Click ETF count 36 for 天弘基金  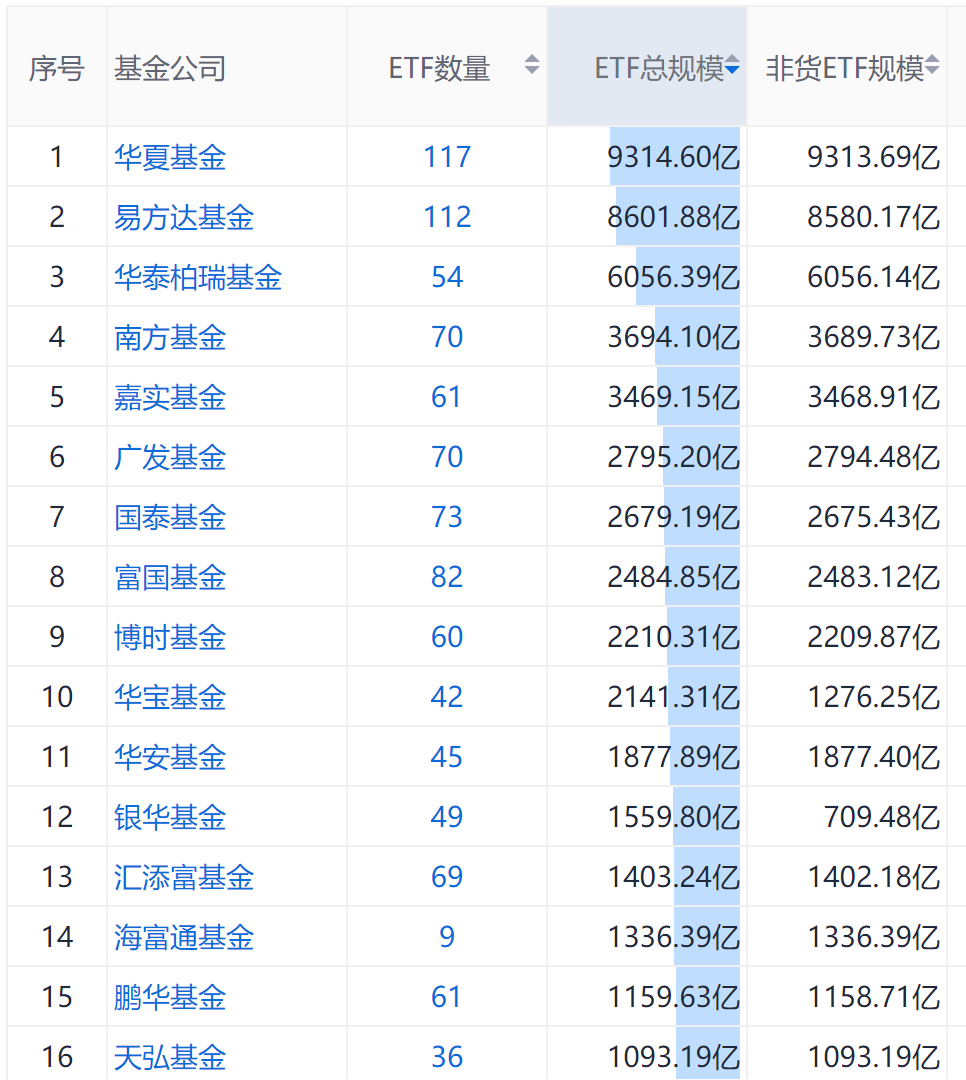click(x=447, y=1056)
